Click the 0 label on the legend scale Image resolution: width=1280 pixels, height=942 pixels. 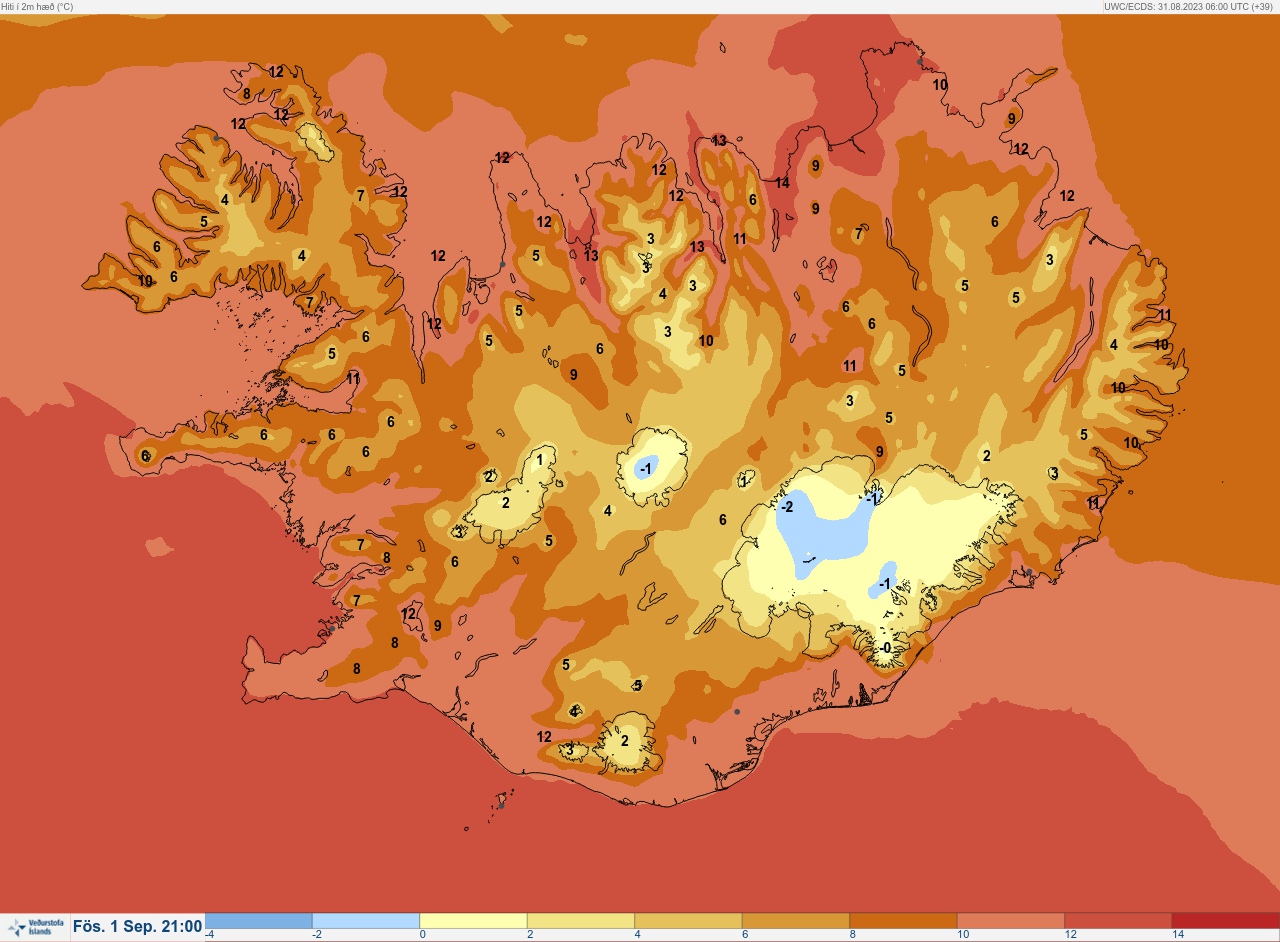point(423,934)
